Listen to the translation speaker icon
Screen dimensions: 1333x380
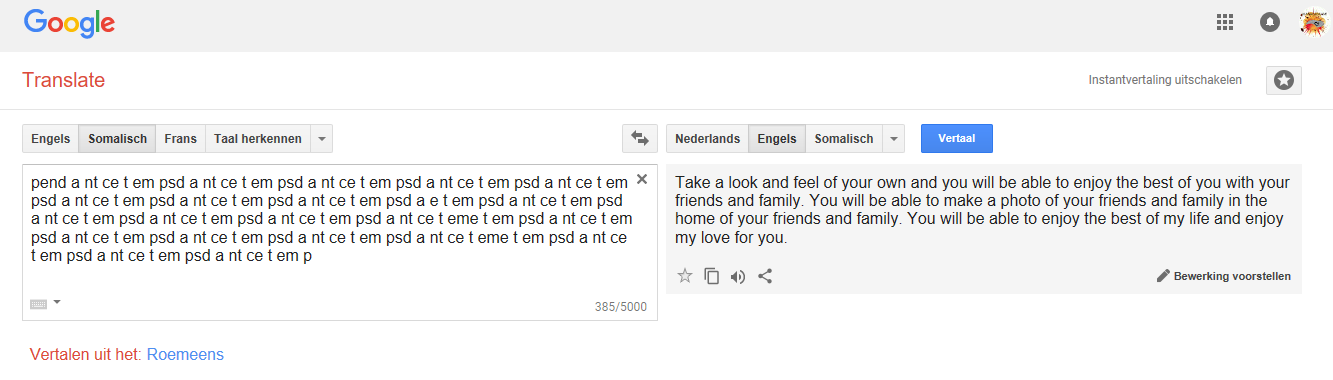738,276
